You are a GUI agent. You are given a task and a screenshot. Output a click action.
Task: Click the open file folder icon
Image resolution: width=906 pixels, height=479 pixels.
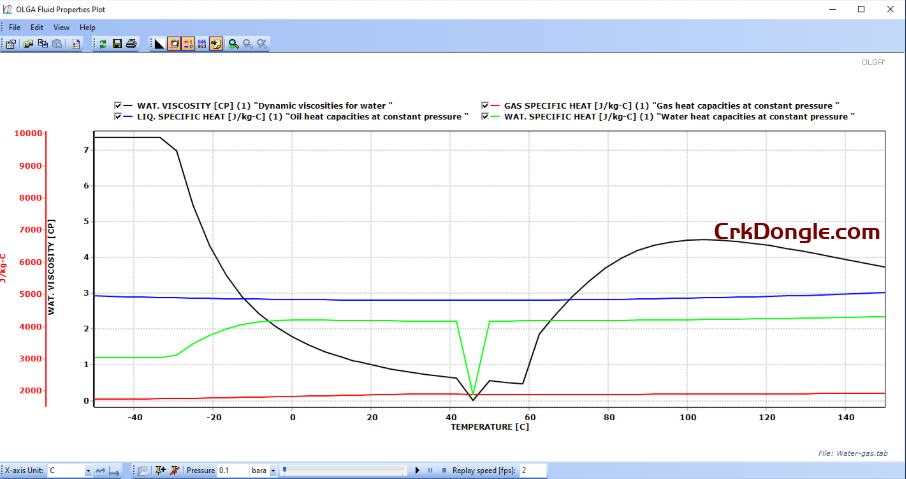[x=28, y=44]
